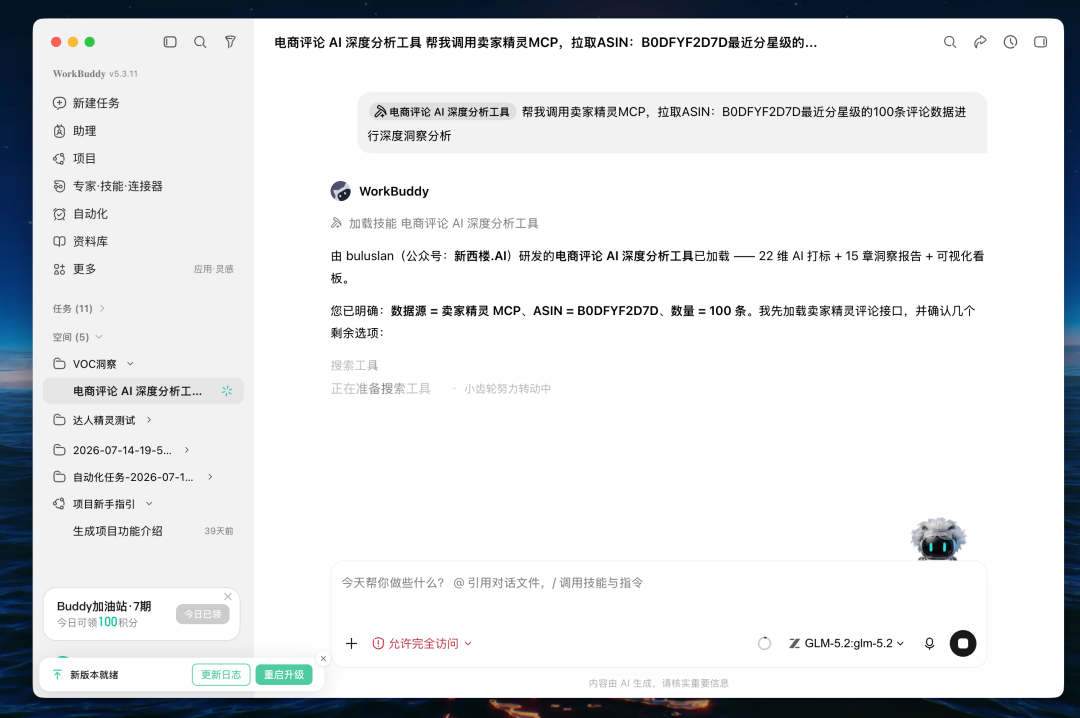This screenshot has width=1080, height=718.
Task: Open 允许完全访问 permission dropdown
Action: point(422,644)
